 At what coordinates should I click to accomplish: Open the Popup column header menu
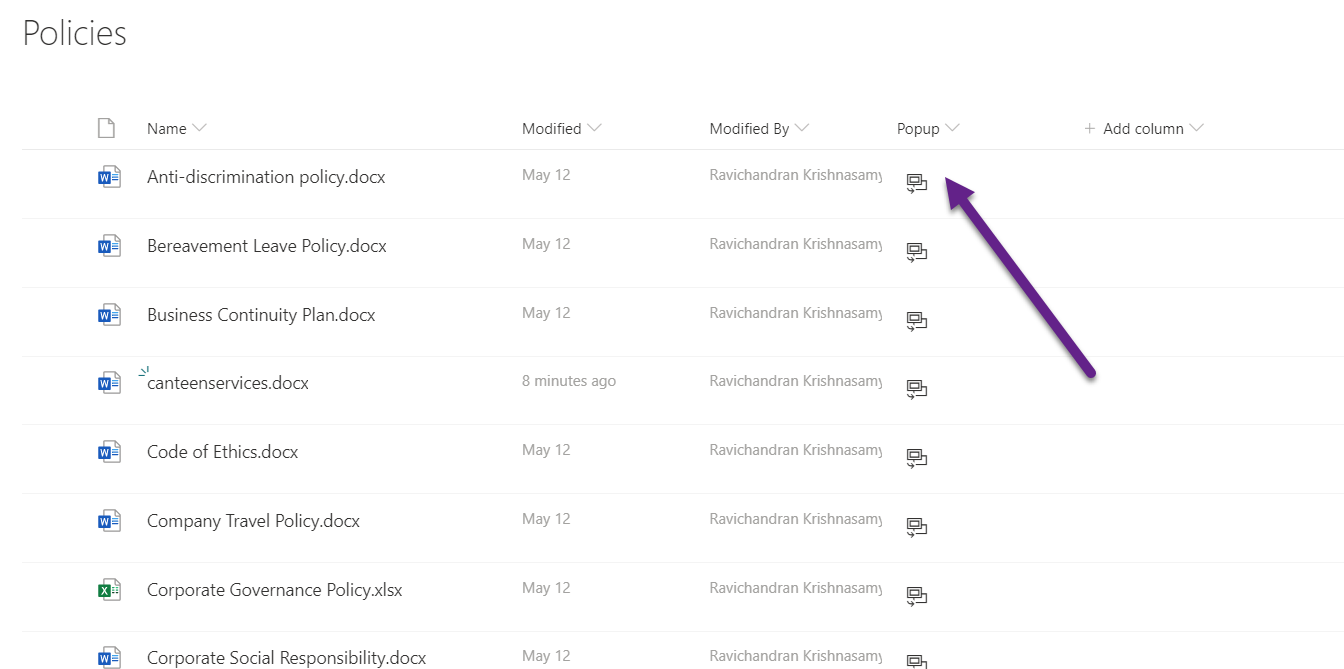[x=952, y=128]
